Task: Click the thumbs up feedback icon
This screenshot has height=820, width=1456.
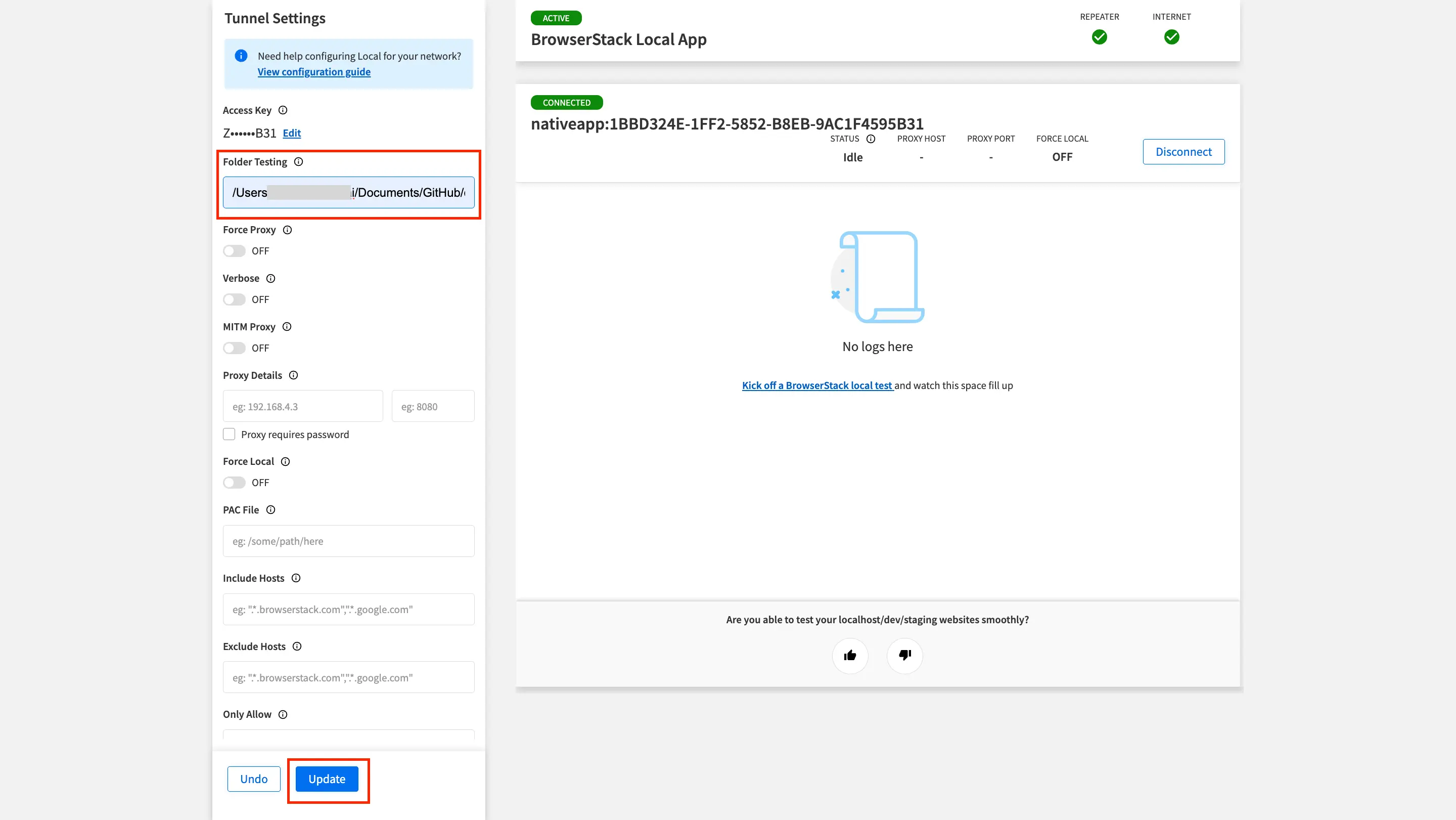Action: [849, 656]
